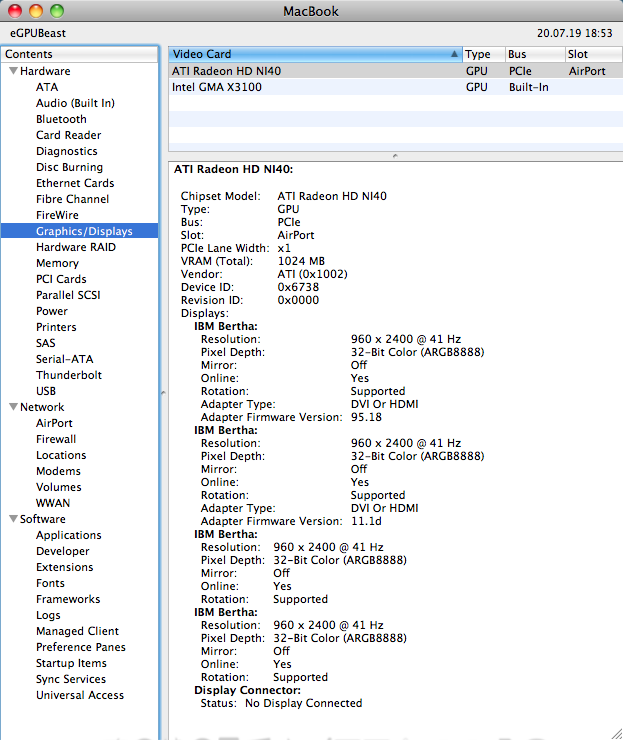Open SAS in the sidebar
This screenshot has width=623, height=740.
point(45,343)
